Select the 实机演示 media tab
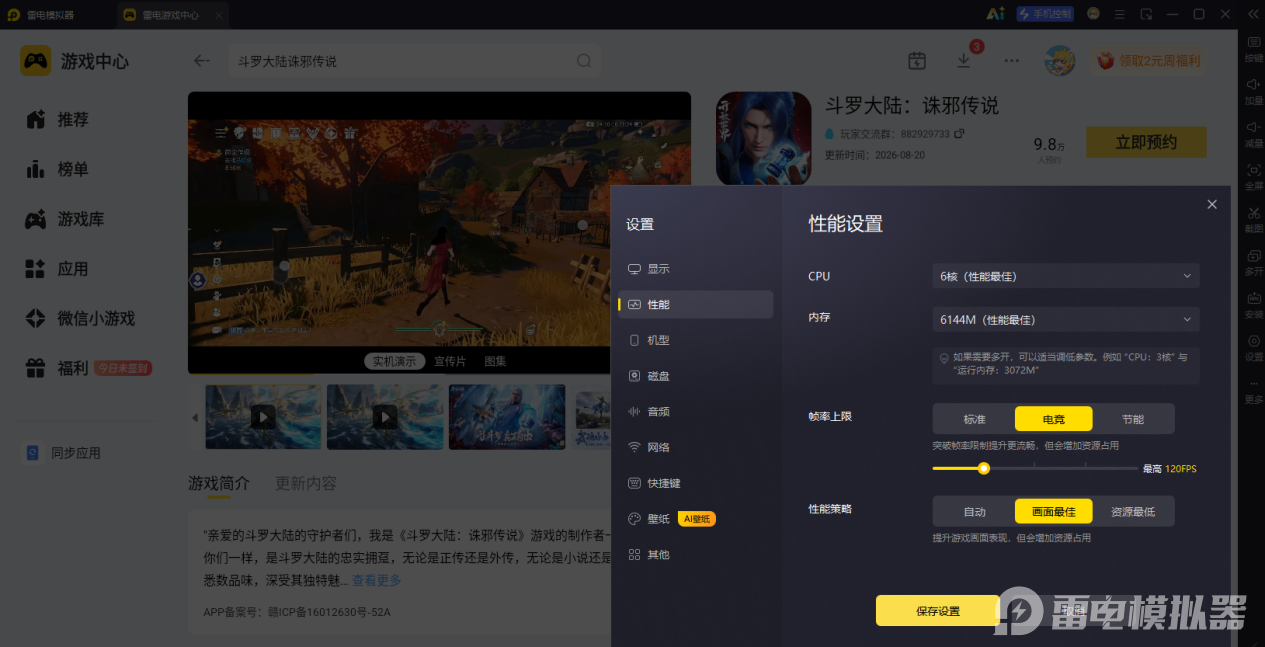The image size is (1265, 647). click(x=395, y=361)
